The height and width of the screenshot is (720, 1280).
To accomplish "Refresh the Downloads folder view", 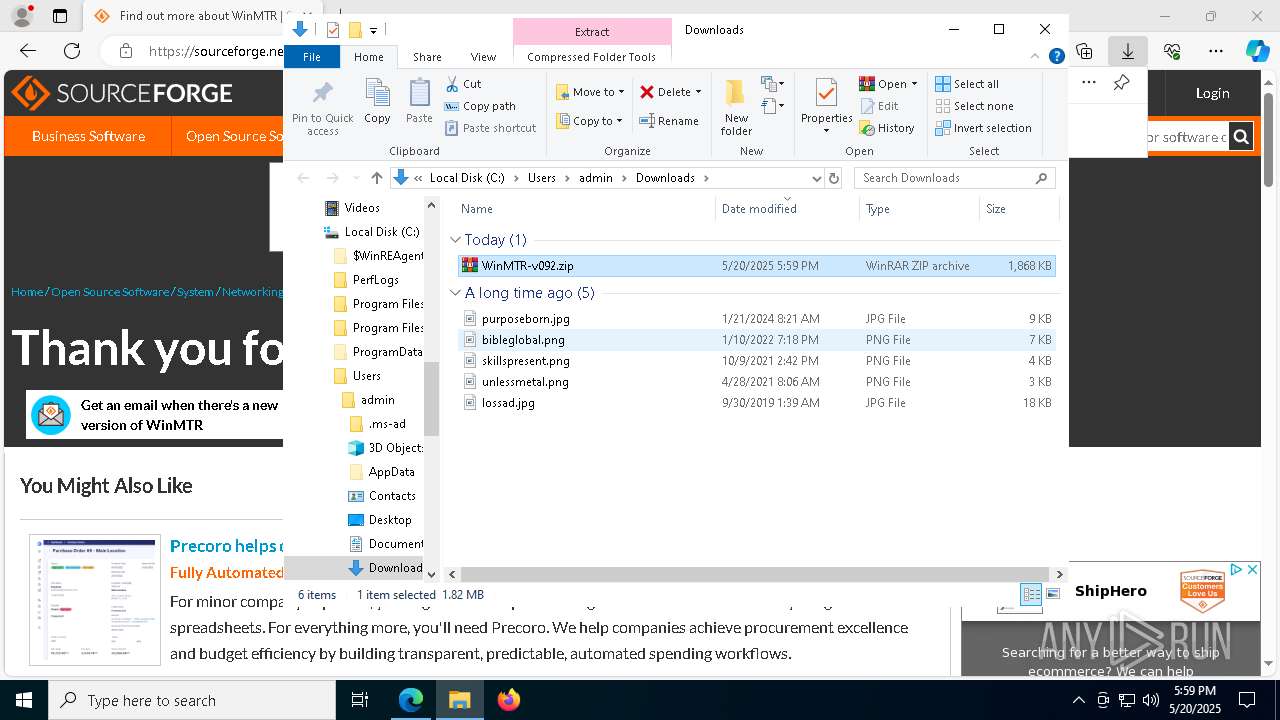I will [834, 178].
